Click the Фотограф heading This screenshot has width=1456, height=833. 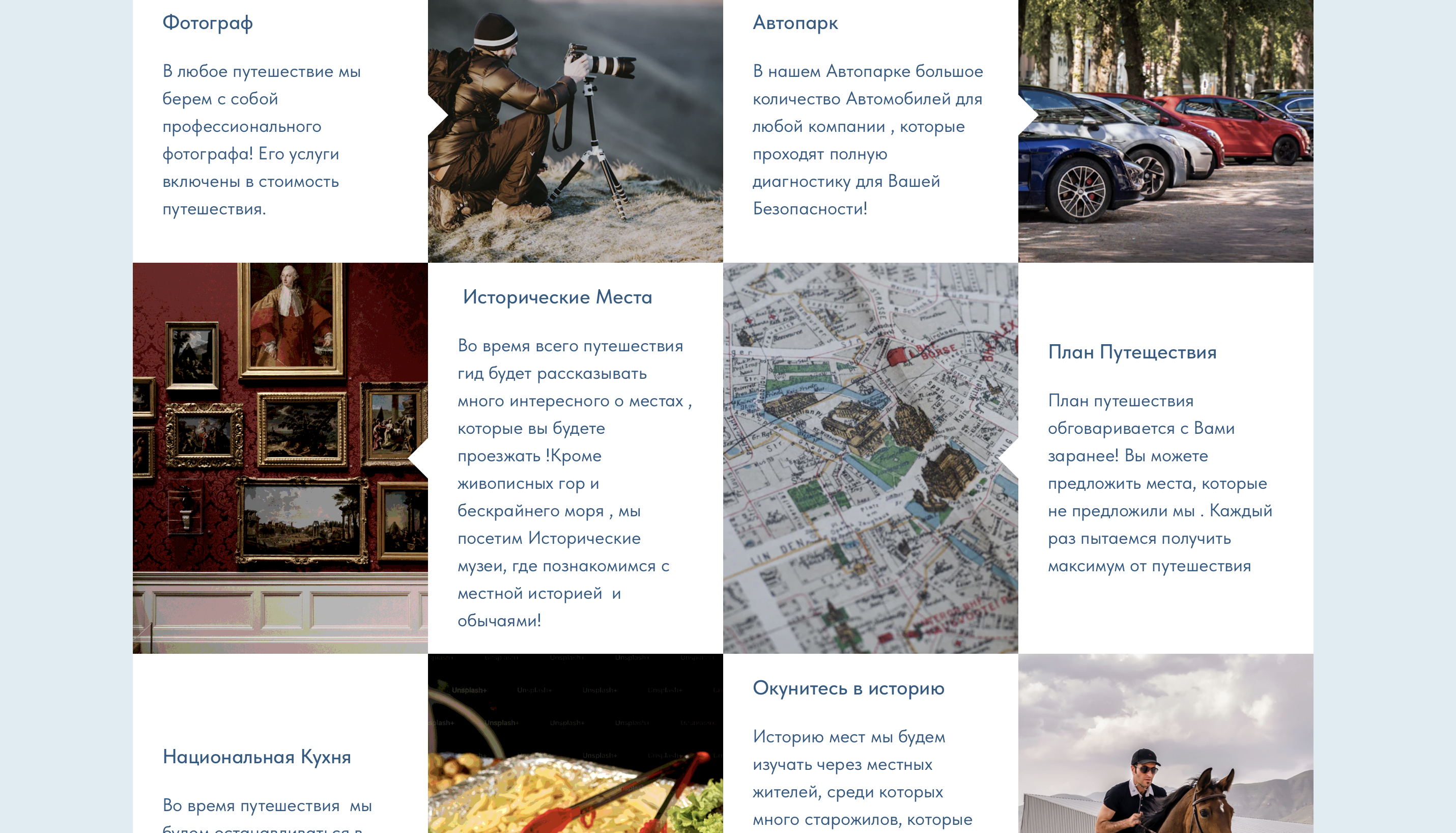coord(208,23)
